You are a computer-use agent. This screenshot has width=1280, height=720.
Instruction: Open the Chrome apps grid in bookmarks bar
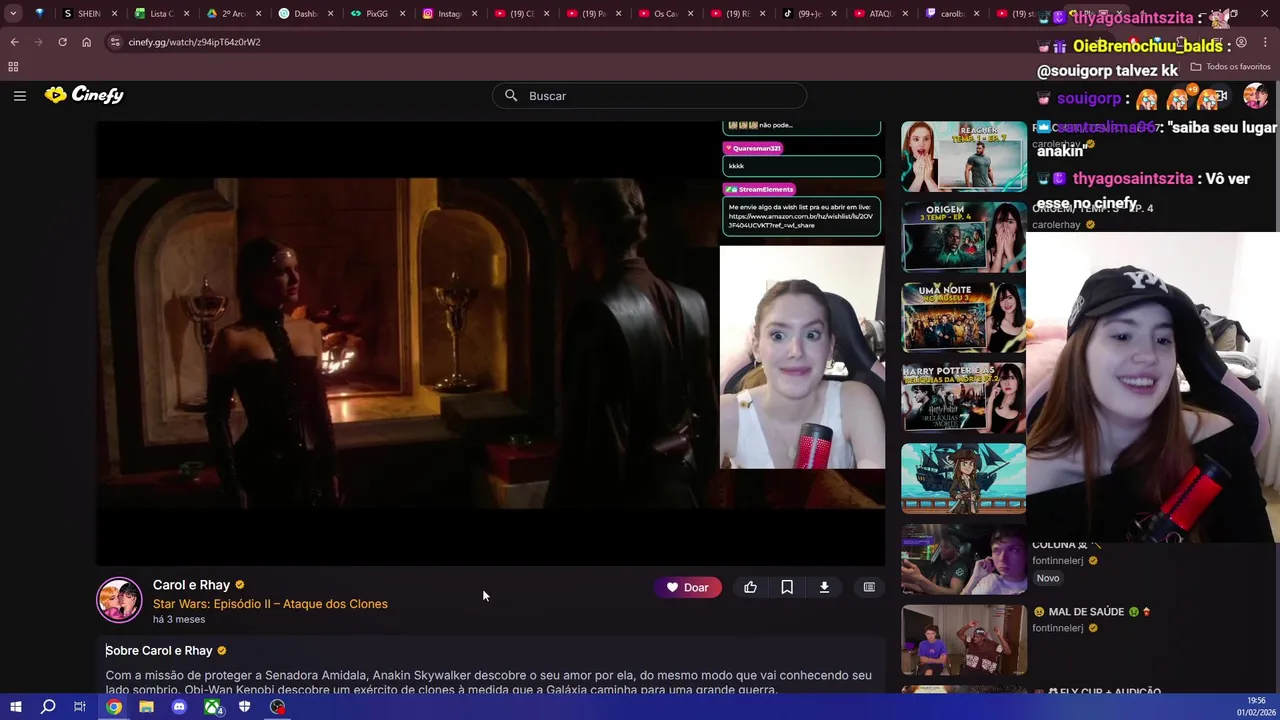coord(13,67)
